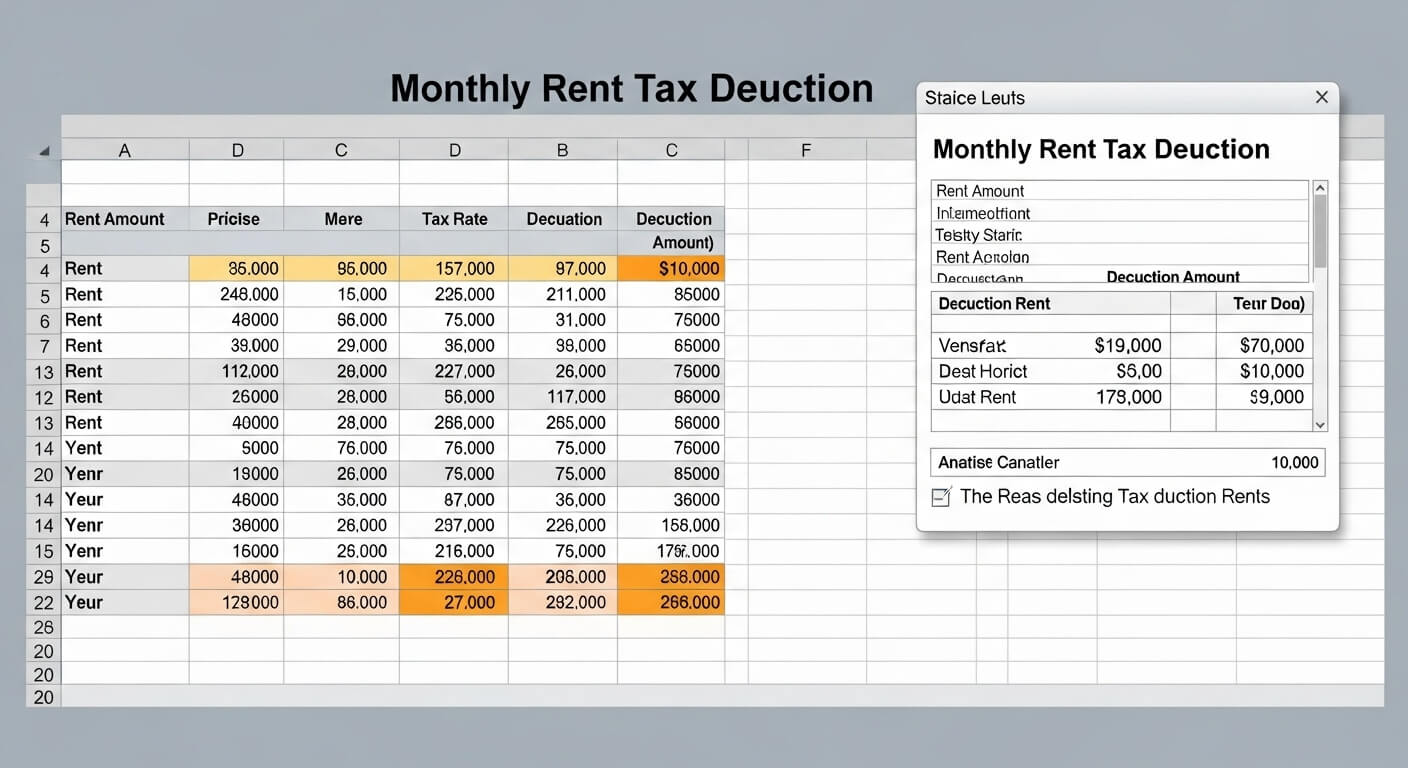The width and height of the screenshot is (1408, 768).
Task: Select column header F
Action: [x=806, y=150]
